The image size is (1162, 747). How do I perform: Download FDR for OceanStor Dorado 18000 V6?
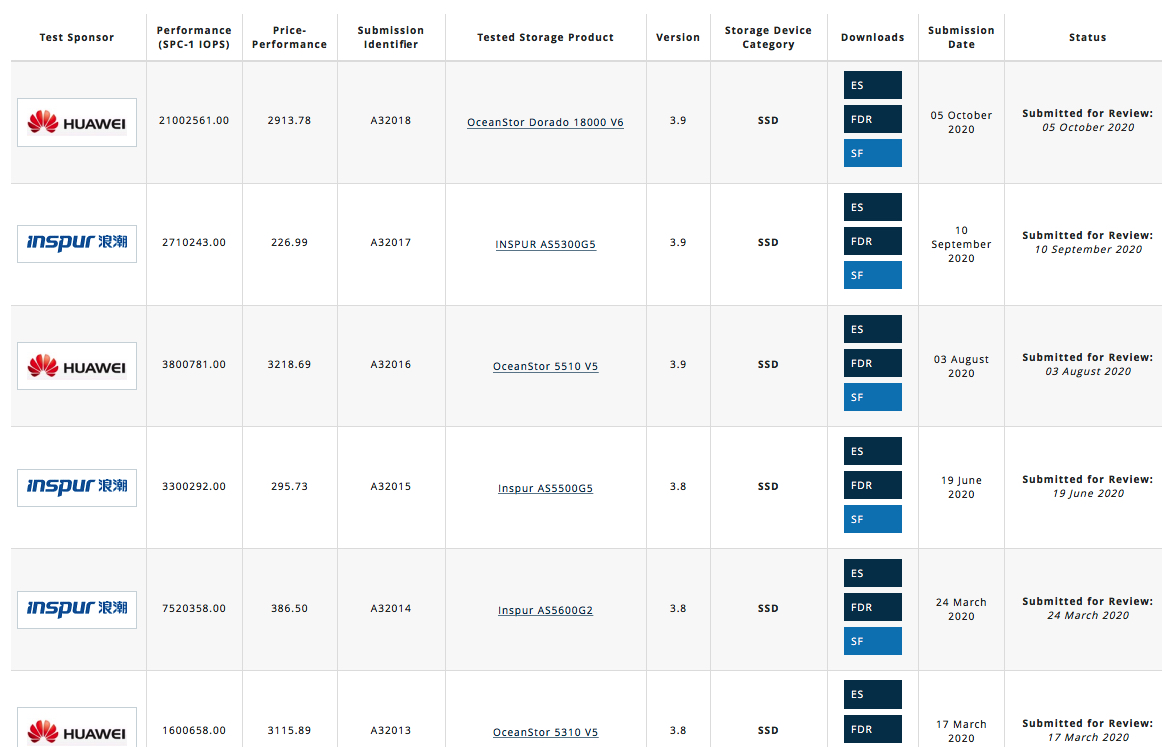[x=873, y=119]
